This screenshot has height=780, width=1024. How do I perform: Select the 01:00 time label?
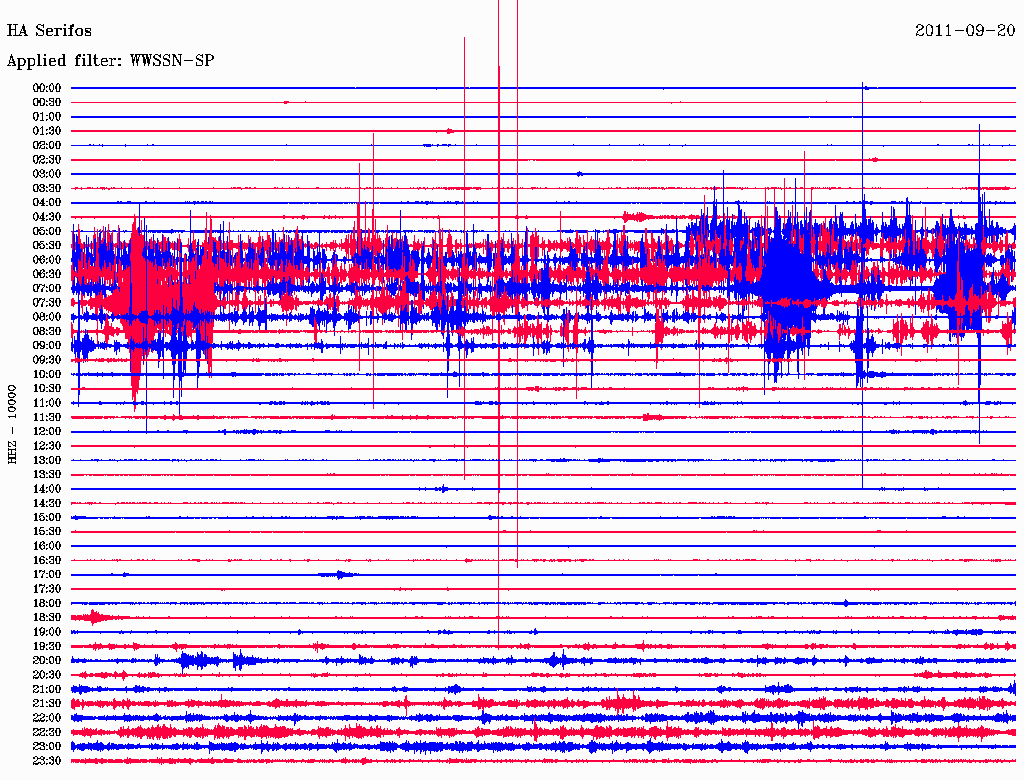point(47,117)
